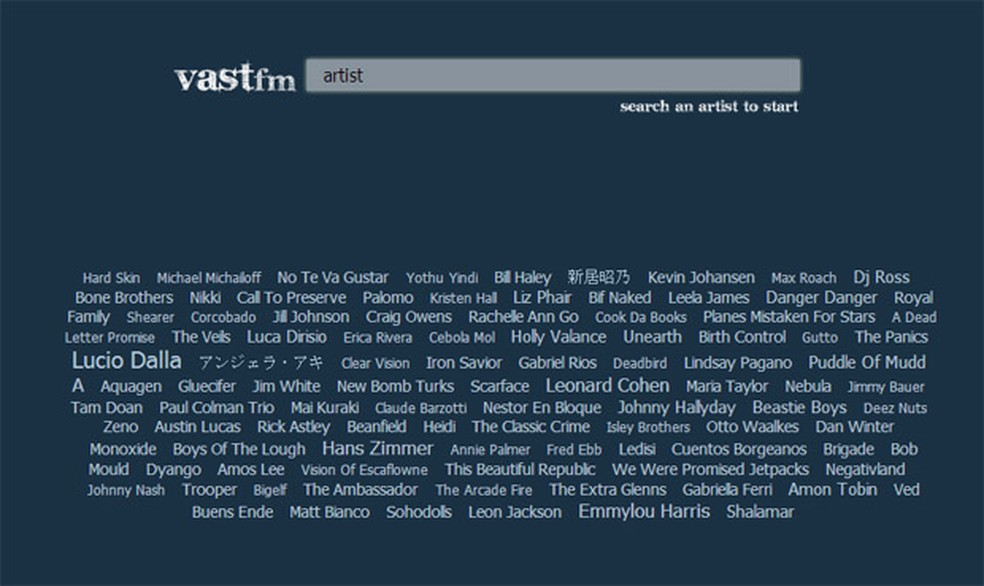Click the Nebula link
Image resolution: width=984 pixels, height=586 pixels.
click(808, 386)
